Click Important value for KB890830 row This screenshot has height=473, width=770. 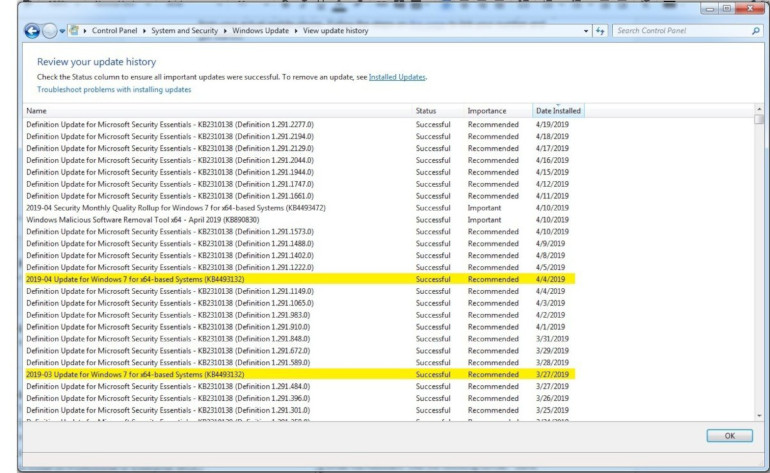[484, 220]
